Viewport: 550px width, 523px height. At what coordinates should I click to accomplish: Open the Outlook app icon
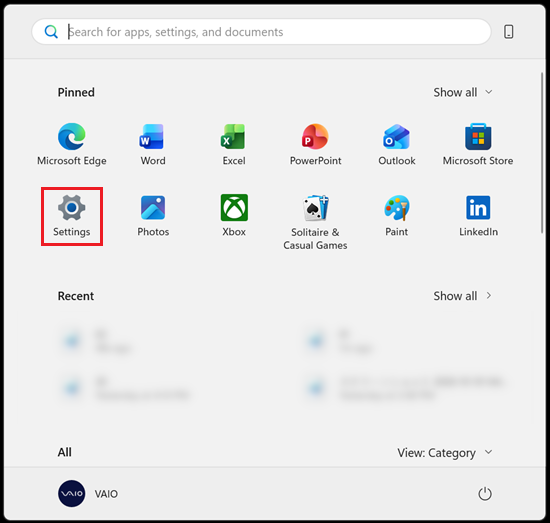(x=397, y=145)
